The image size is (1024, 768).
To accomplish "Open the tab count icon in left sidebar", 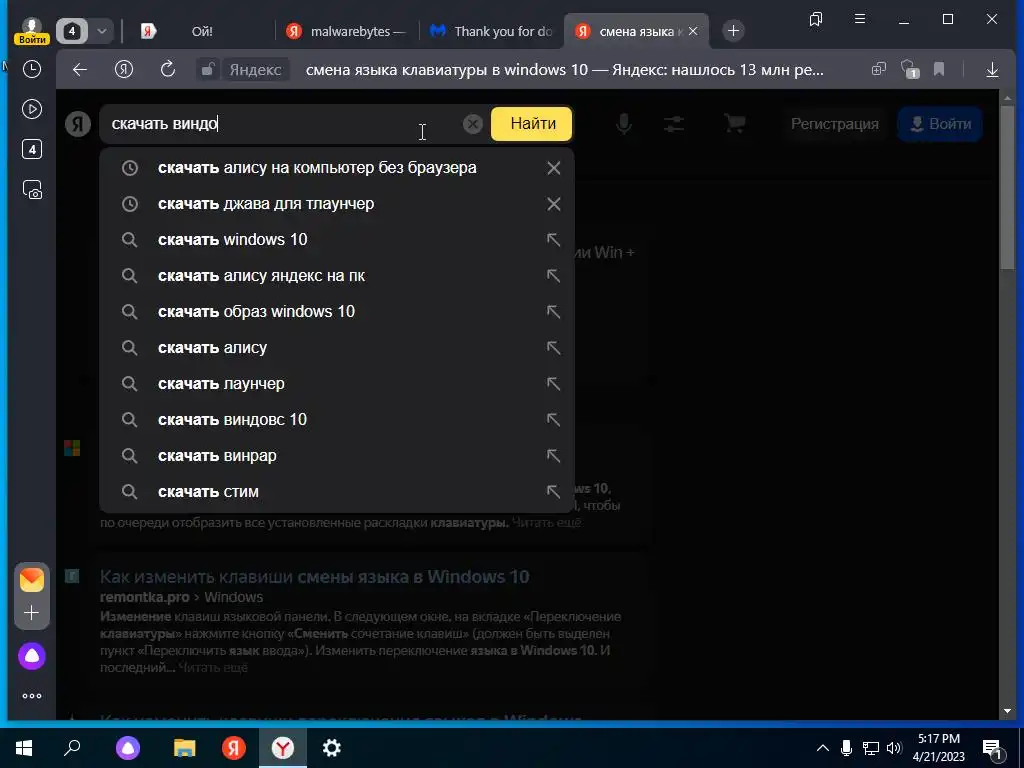I will (x=31, y=150).
